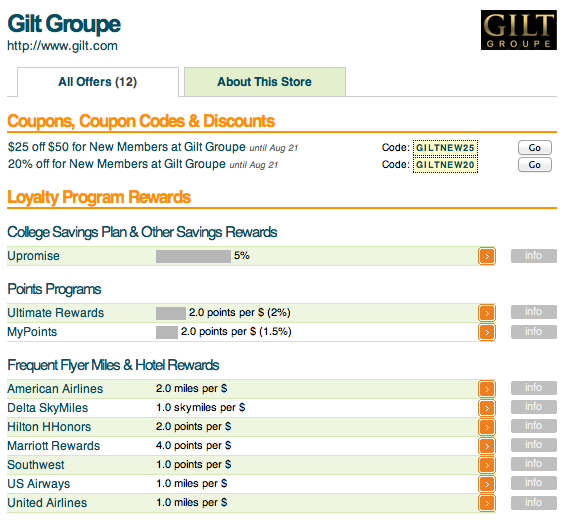Select the GILTNEW25 coupon code box
This screenshot has height=524, width=567.
click(x=445, y=148)
